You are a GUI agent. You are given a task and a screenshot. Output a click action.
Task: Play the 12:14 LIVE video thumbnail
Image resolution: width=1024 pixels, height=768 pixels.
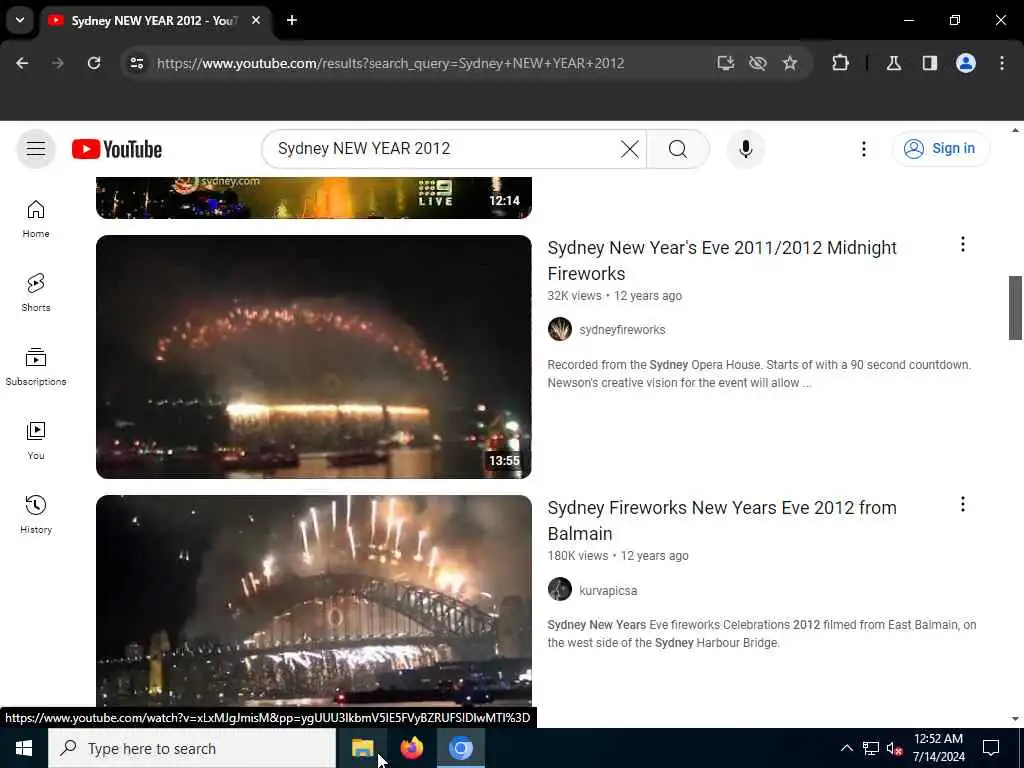pyautogui.click(x=313, y=197)
